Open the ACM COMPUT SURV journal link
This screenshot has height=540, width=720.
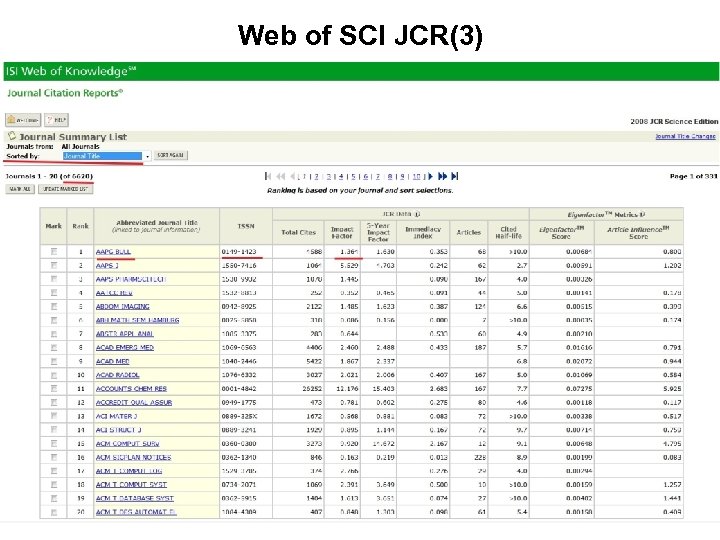tap(128, 444)
